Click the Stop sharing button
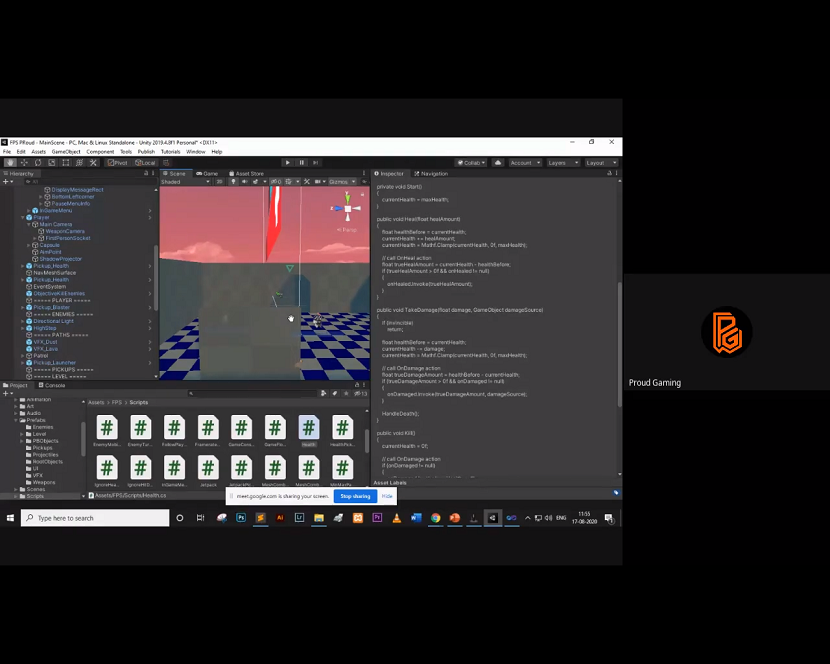Viewport: 830px width, 664px height. point(355,495)
